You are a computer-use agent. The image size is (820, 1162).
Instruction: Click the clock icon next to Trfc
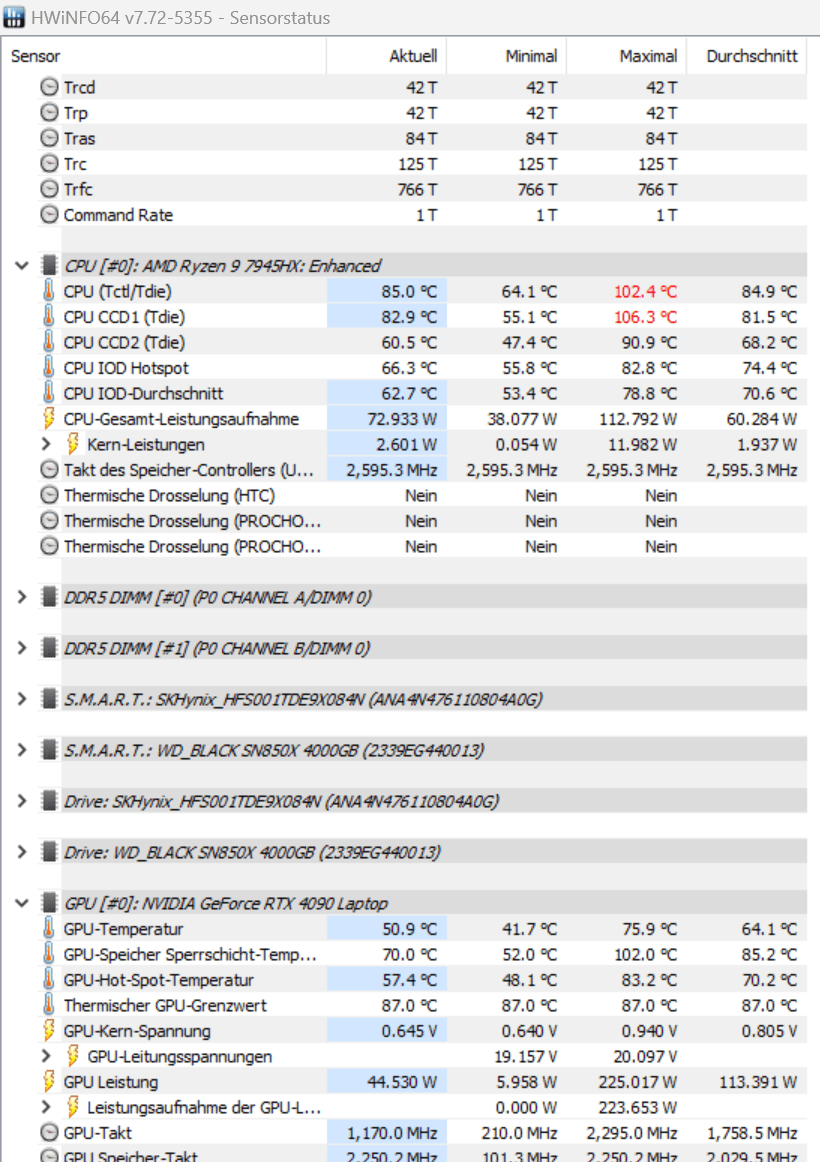49,189
